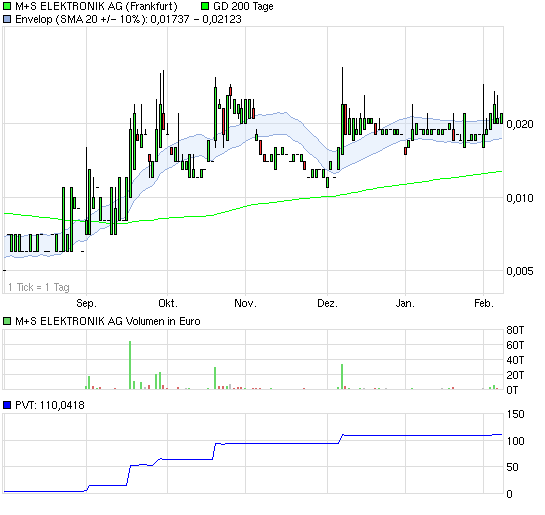Click the 'Dez.' month axis label
Screen dimensions: 545x515
coord(327,303)
